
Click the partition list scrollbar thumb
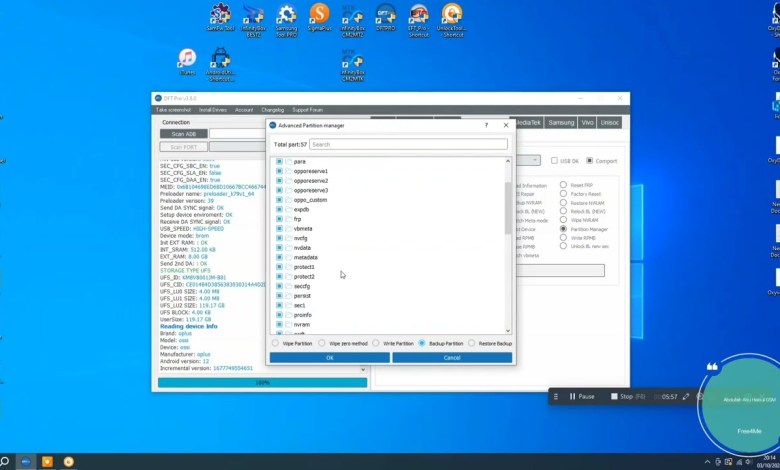click(508, 208)
